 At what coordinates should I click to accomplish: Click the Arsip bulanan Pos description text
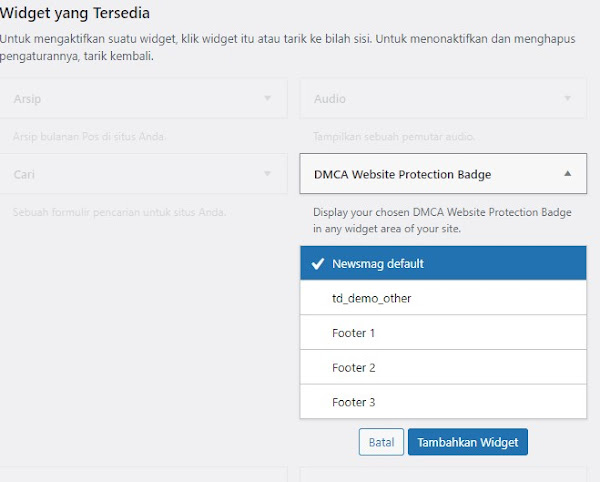(90, 136)
